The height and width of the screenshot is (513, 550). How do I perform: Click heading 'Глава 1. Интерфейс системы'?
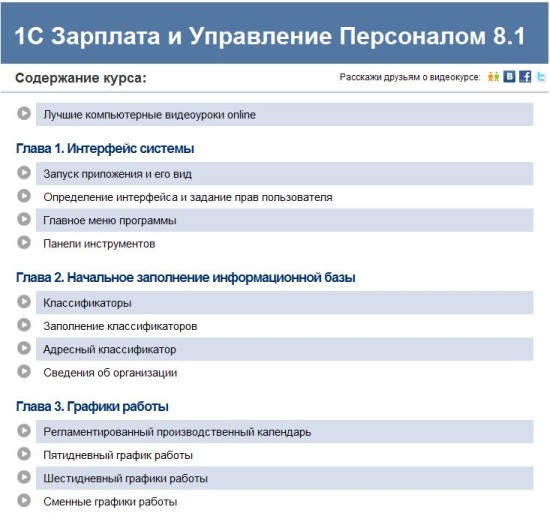(105, 149)
